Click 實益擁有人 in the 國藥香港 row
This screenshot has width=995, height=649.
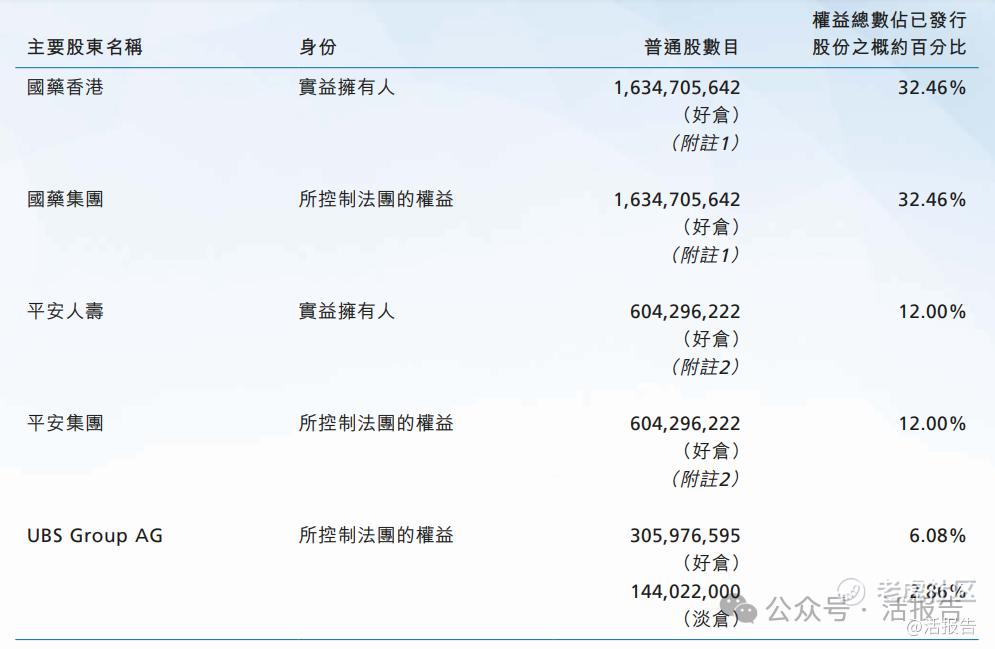point(346,87)
